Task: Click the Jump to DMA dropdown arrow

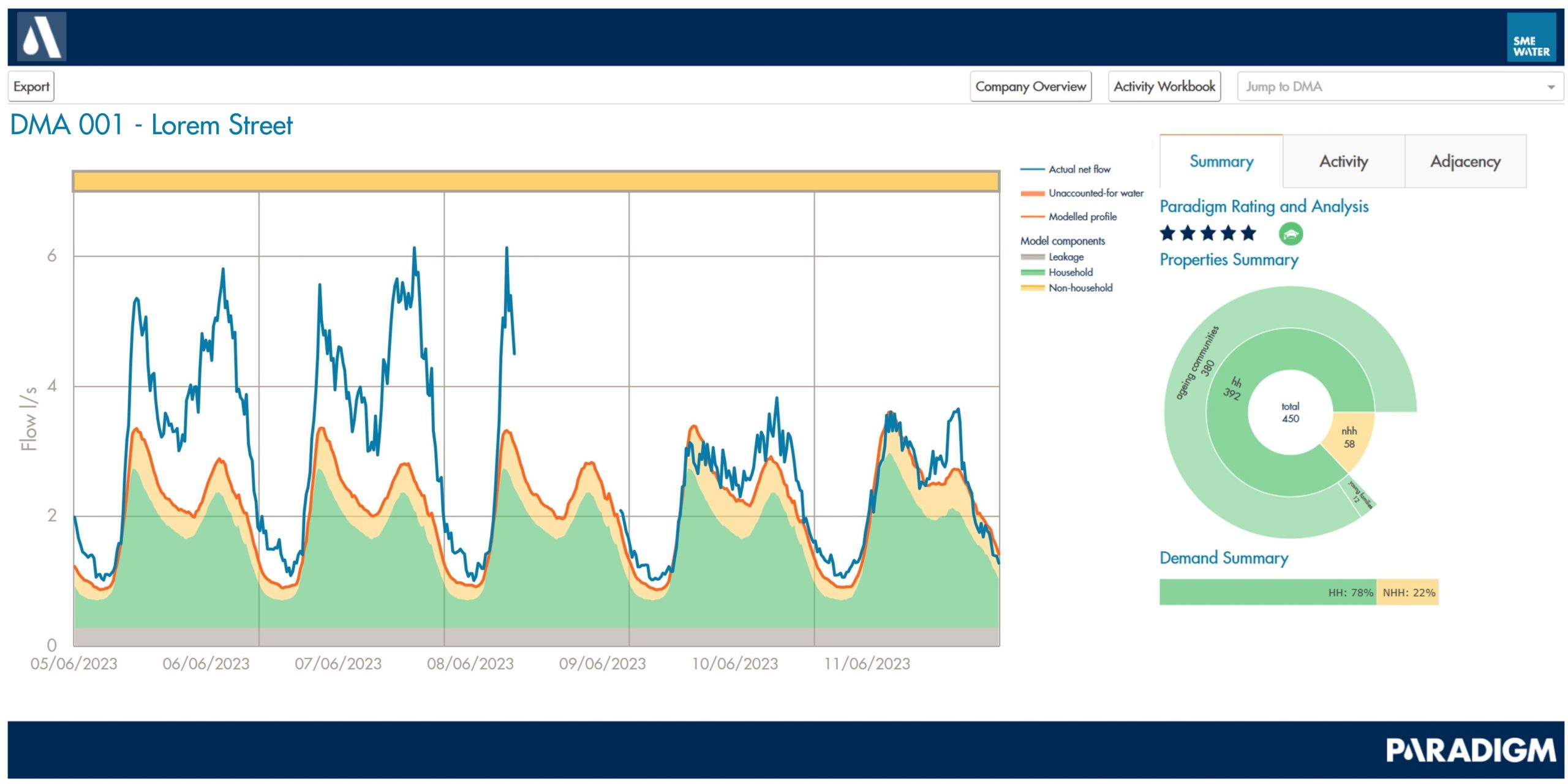Action: point(1551,88)
